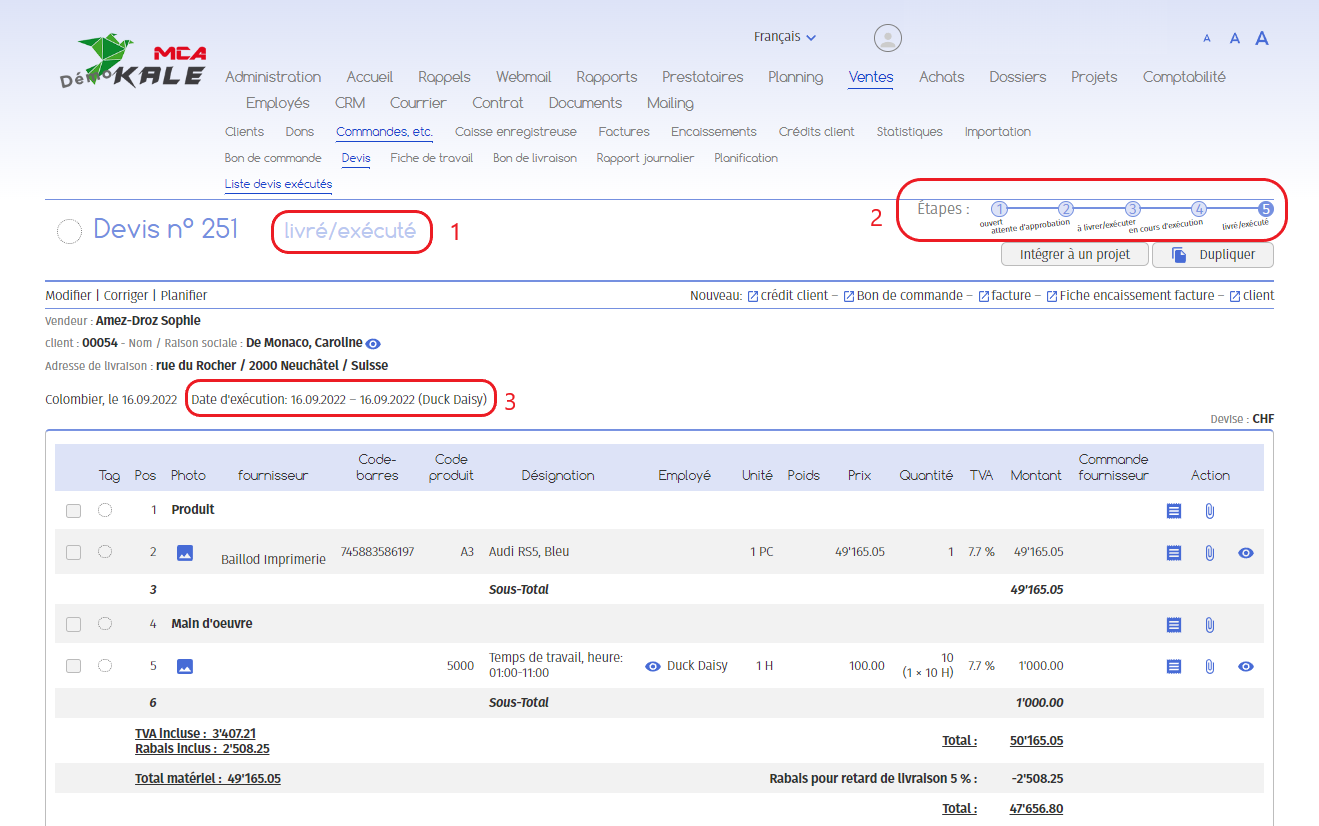This screenshot has height=826, width=1319.
Task: Switch to the Factures submenu tab
Action: (x=624, y=132)
